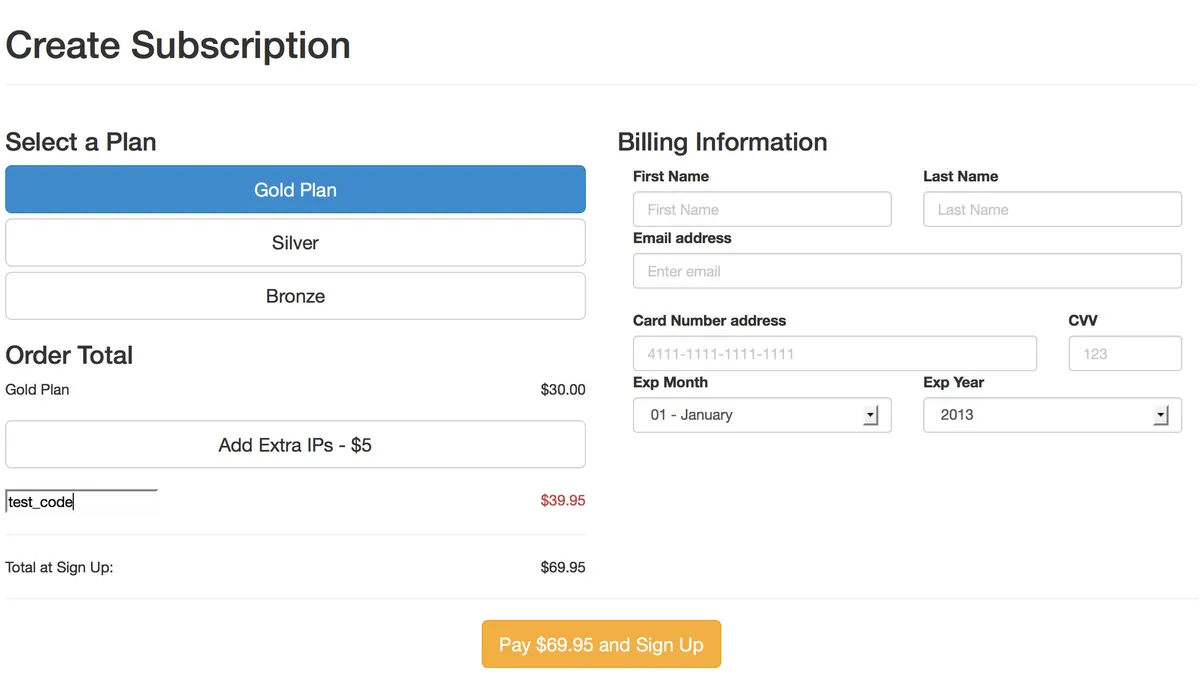The width and height of the screenshot is (1200, 690).
Task: Click the Exp Year label
Action: click(x=953, y=382)
